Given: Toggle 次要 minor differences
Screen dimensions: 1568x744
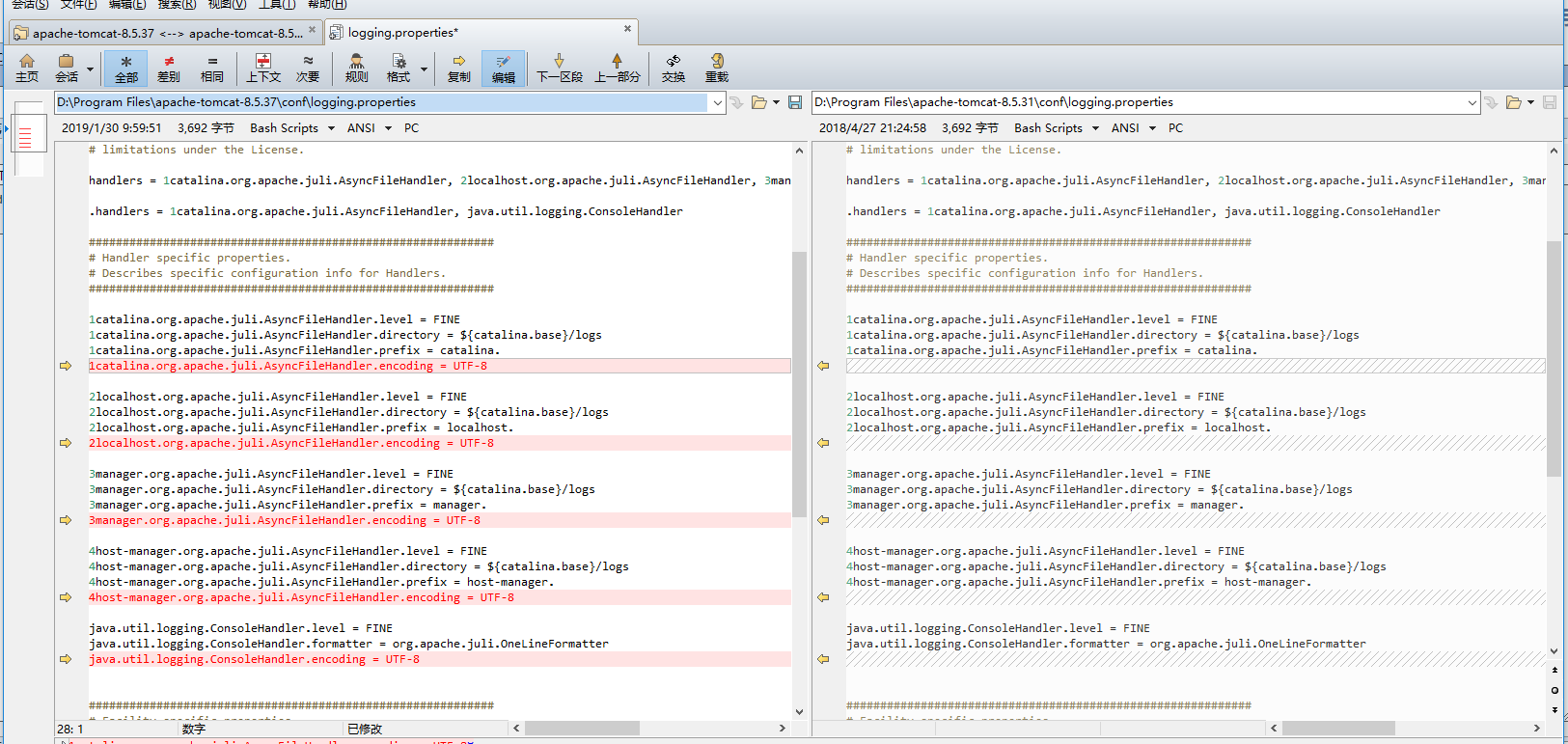Looking at the screenshot, I should click(x=308, y=69).
